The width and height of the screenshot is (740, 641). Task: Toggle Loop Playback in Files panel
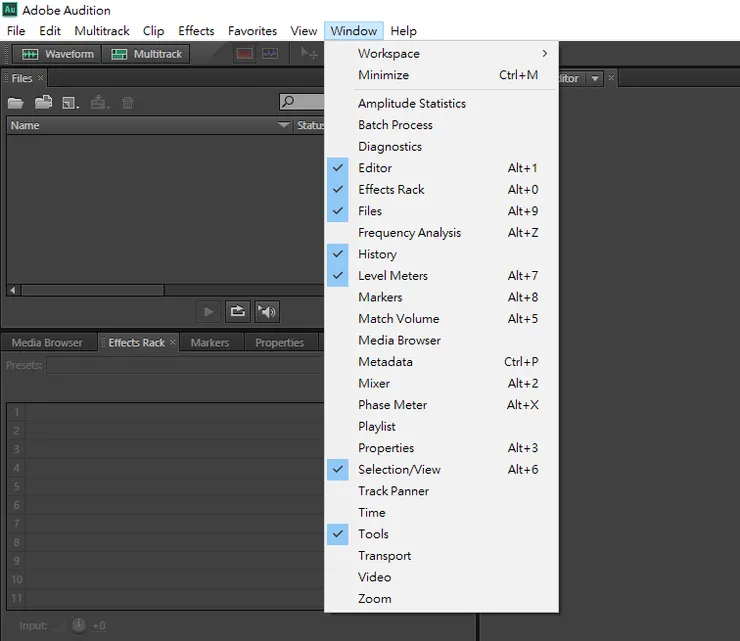pyautogui.click(x=237, y=311)
